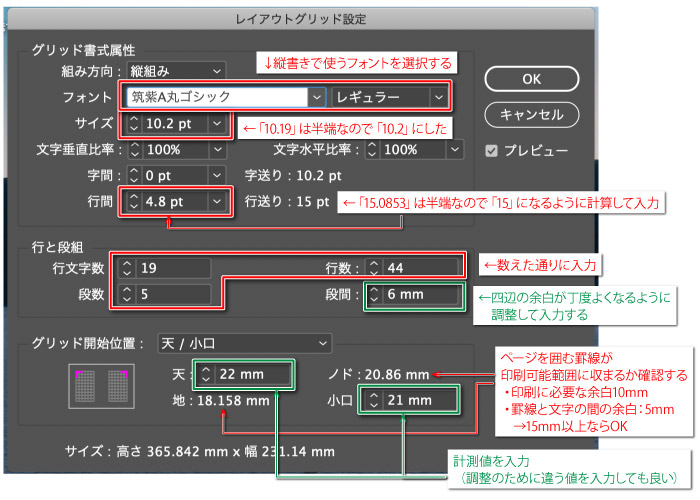Click the サイズ stepper arrows

[x=136, y=123]
